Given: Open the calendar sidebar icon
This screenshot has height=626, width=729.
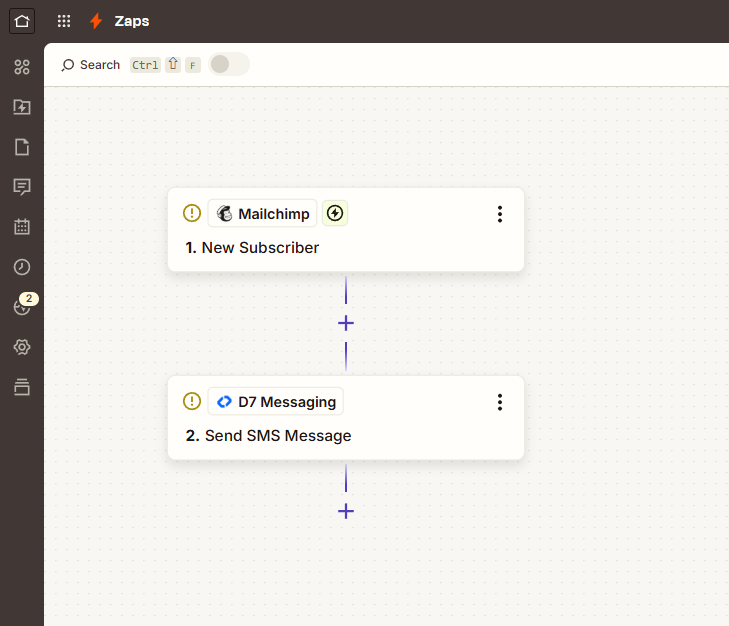Looking at the screenshot, I should tap(22, 227).
